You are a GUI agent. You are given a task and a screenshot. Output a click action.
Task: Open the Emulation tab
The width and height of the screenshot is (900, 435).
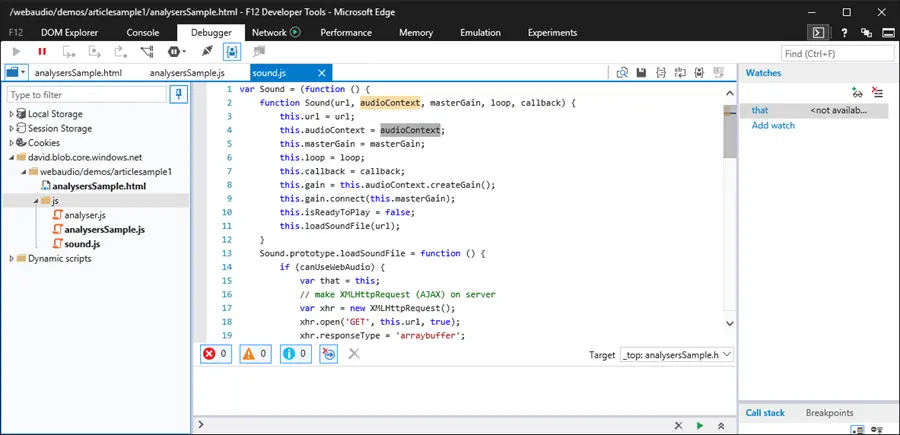pyautogui.click(x=480, y=33)
